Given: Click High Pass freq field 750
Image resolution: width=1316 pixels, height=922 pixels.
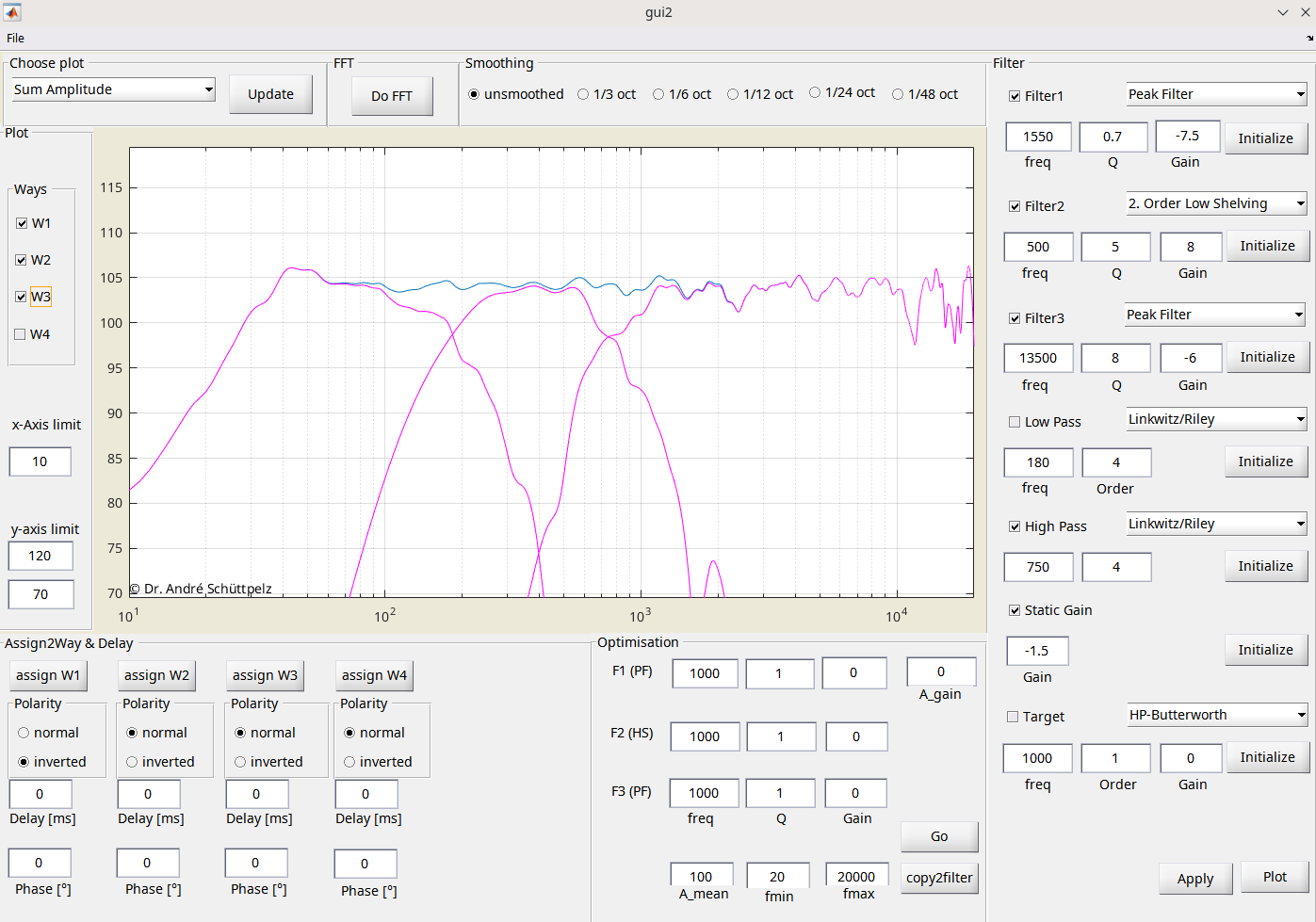Looking at the screenshot, I should click(x=1038, y=567).
